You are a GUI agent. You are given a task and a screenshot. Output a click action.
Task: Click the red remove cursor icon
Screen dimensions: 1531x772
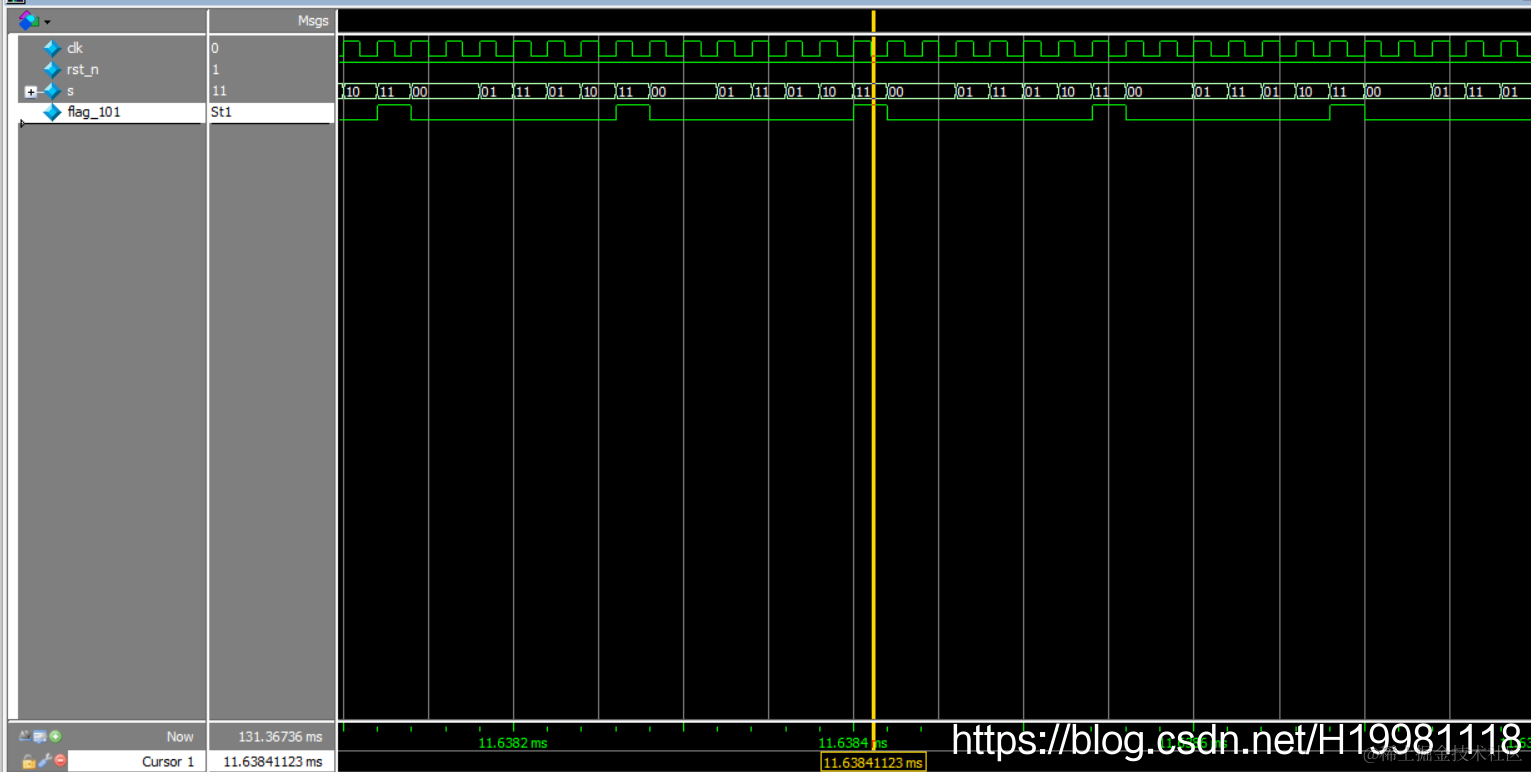point(60,761)
